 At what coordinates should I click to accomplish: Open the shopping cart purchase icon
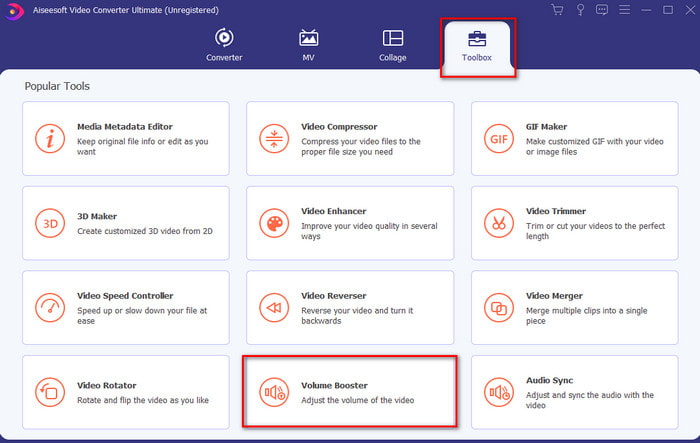(x=557, y=10)
